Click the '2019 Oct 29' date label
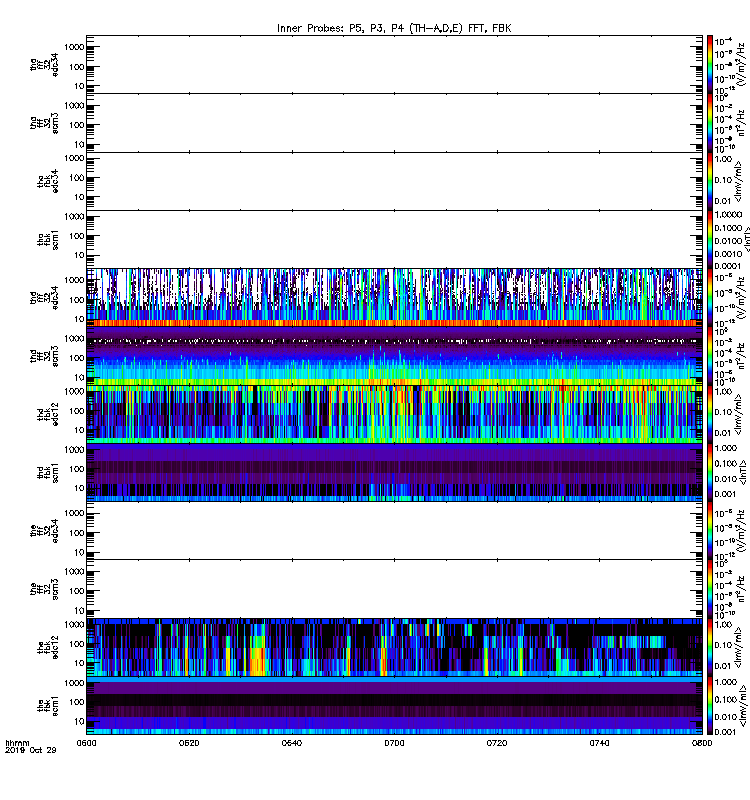Image resolution: width=750 pixels, height=800 pixels. 31,750
